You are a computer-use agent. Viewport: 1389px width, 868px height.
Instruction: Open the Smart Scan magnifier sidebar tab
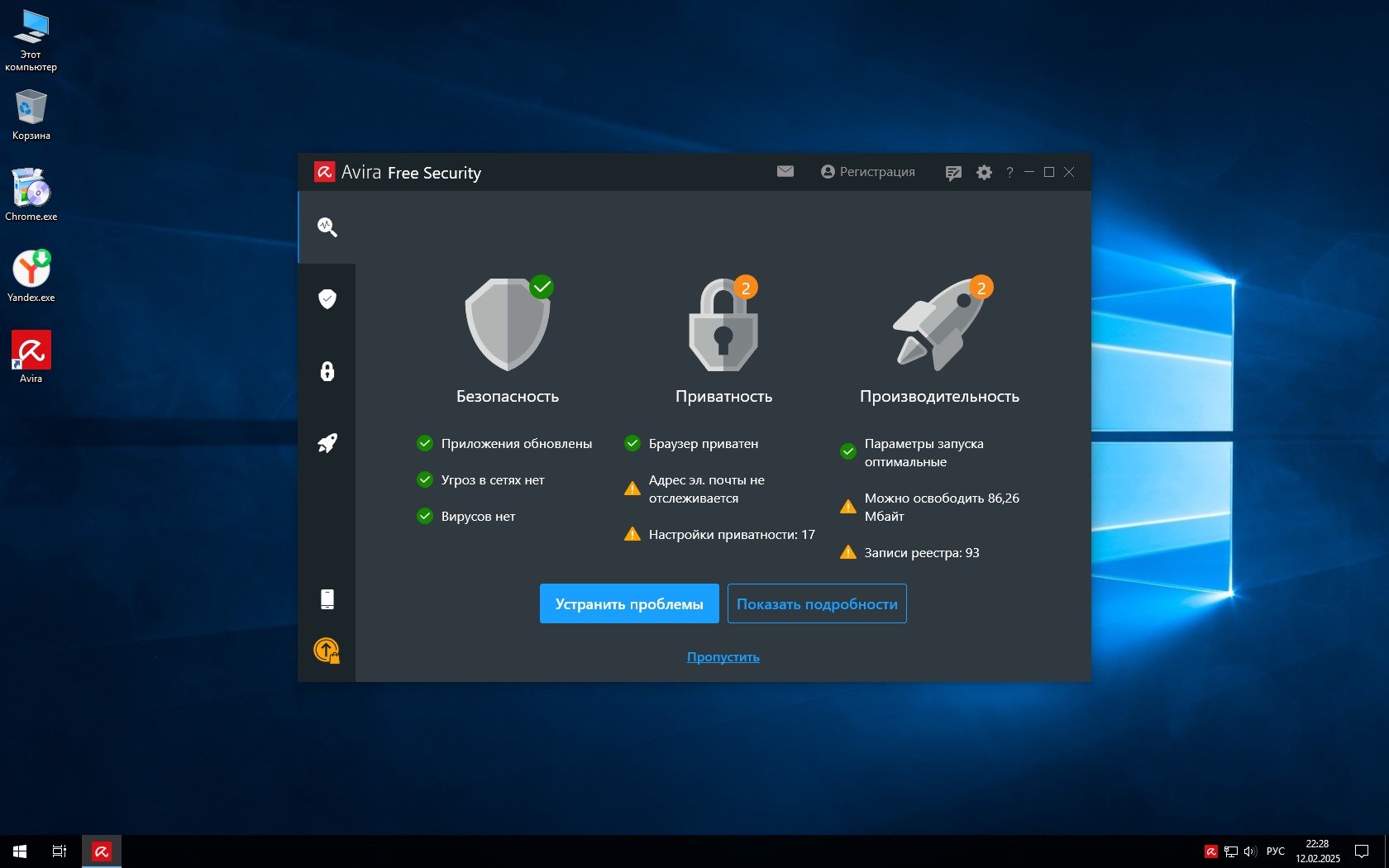(327, 227)
